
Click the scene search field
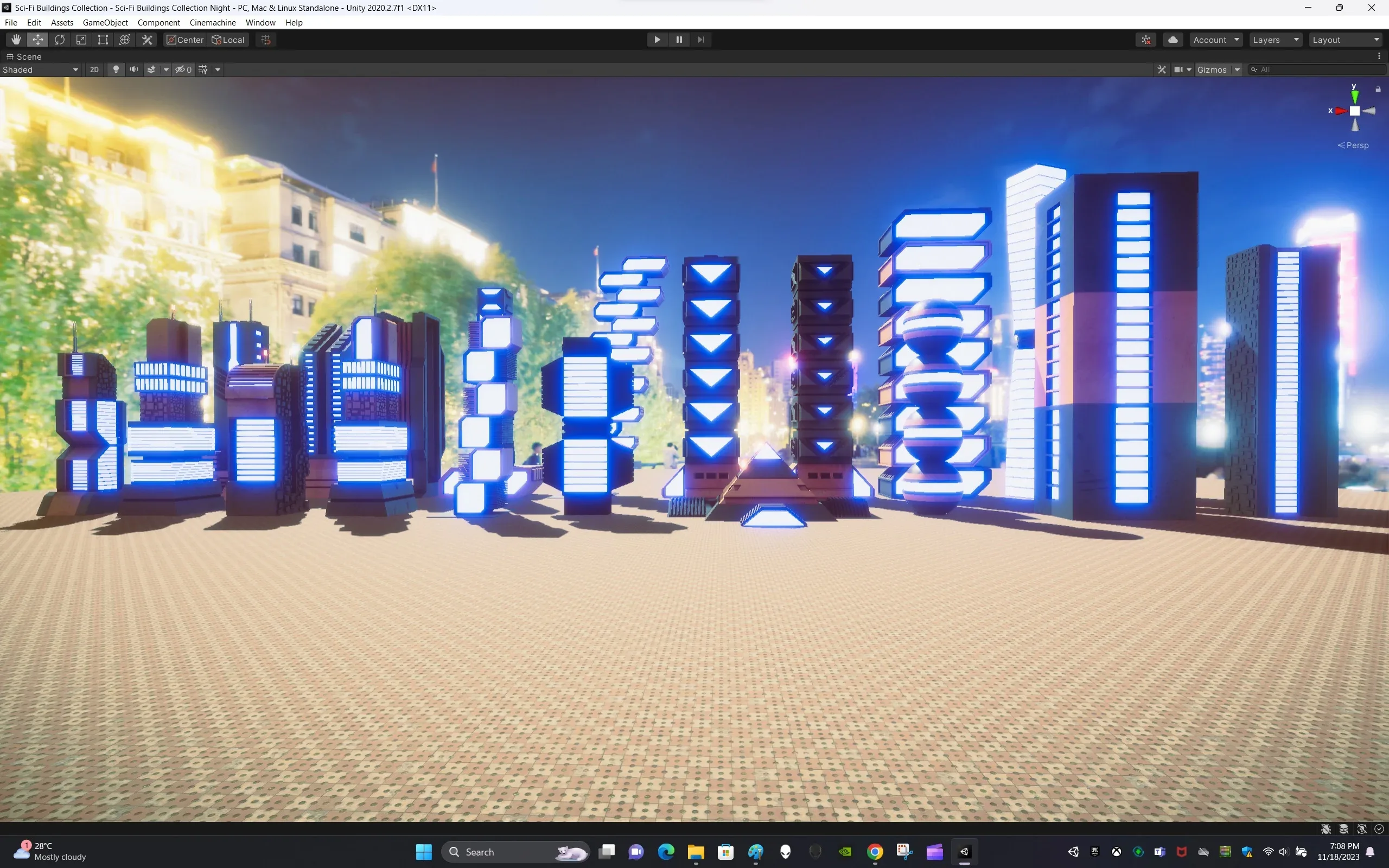coord(1320,69)
